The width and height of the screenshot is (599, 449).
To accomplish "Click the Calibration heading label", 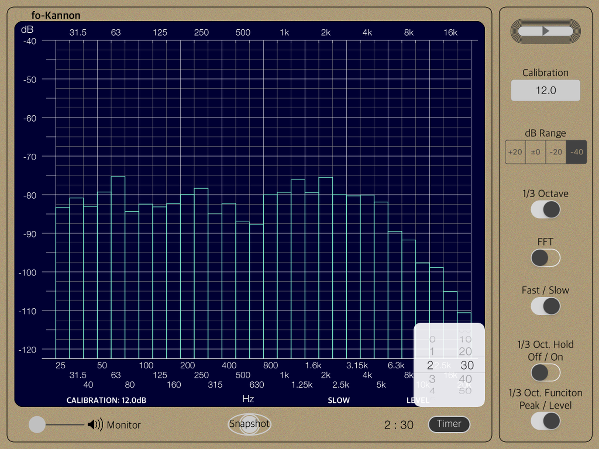I will click(546, 73).
